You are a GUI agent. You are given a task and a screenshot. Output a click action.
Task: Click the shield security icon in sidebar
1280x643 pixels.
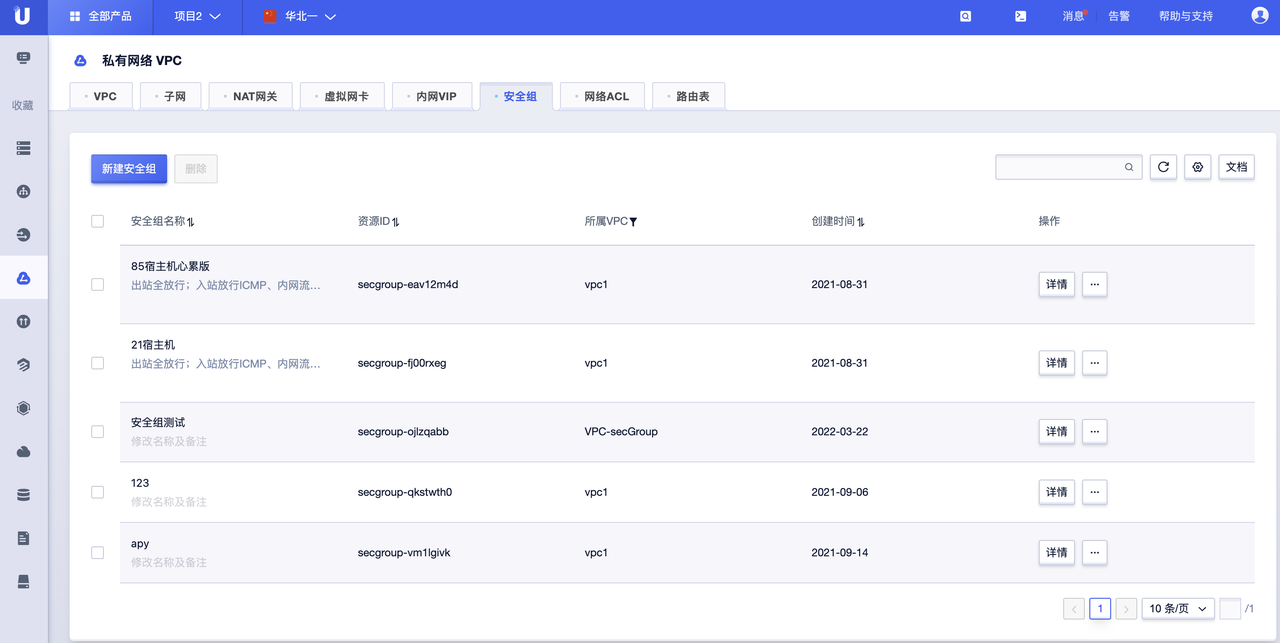coord(22,407)
